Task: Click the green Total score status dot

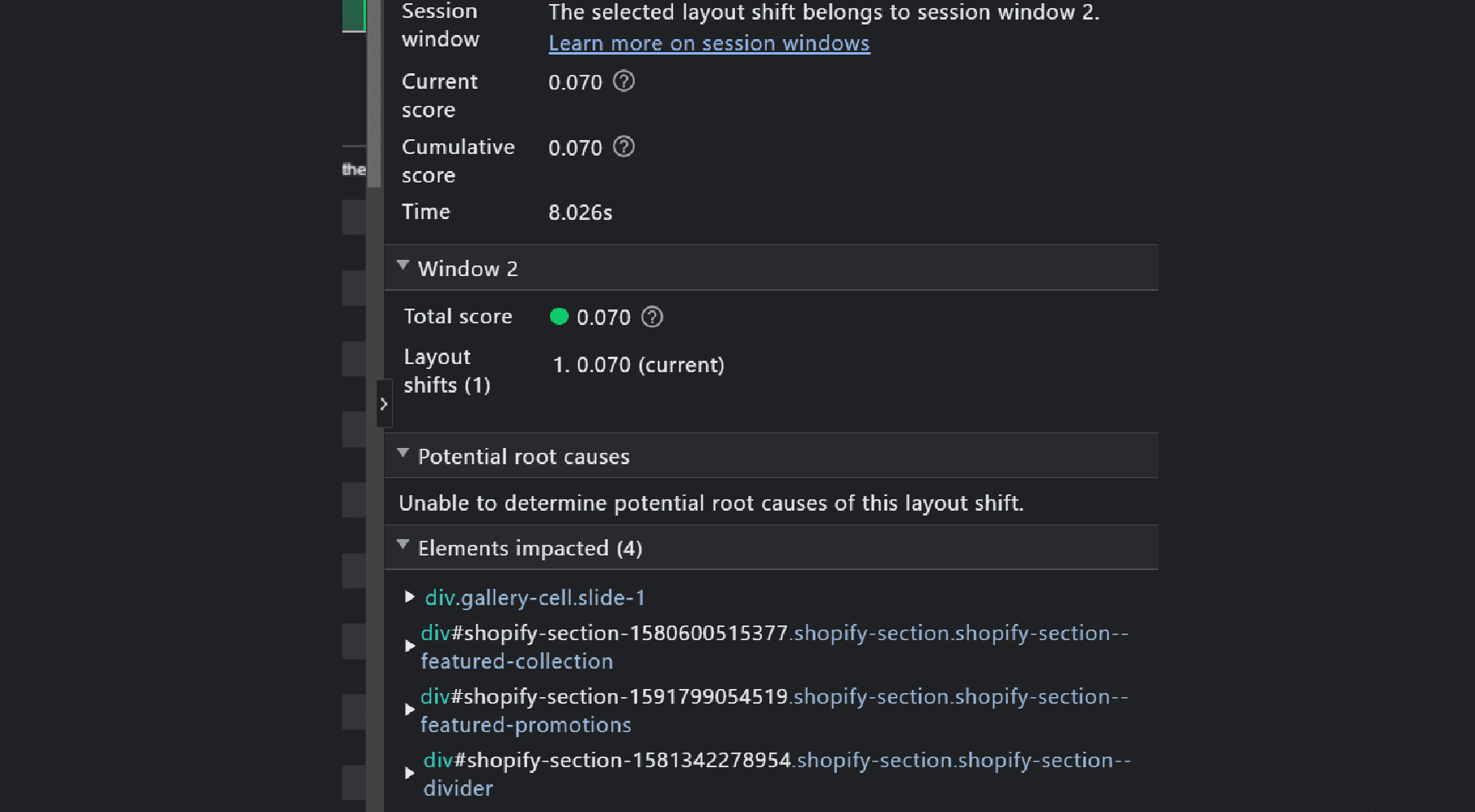Action: pos(559,317)
